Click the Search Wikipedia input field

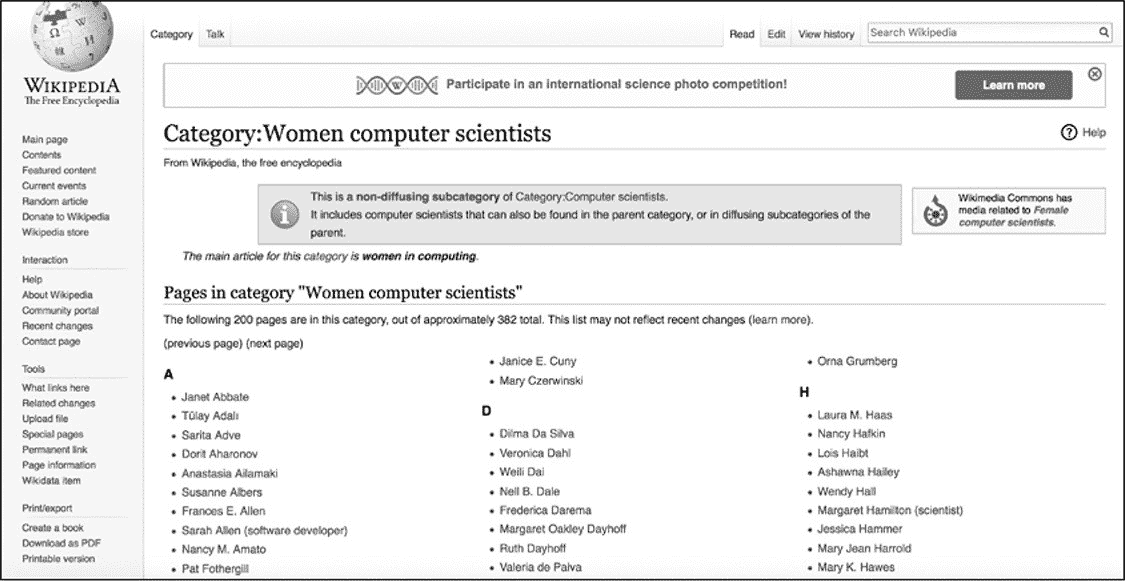click(x=980, y=33)
